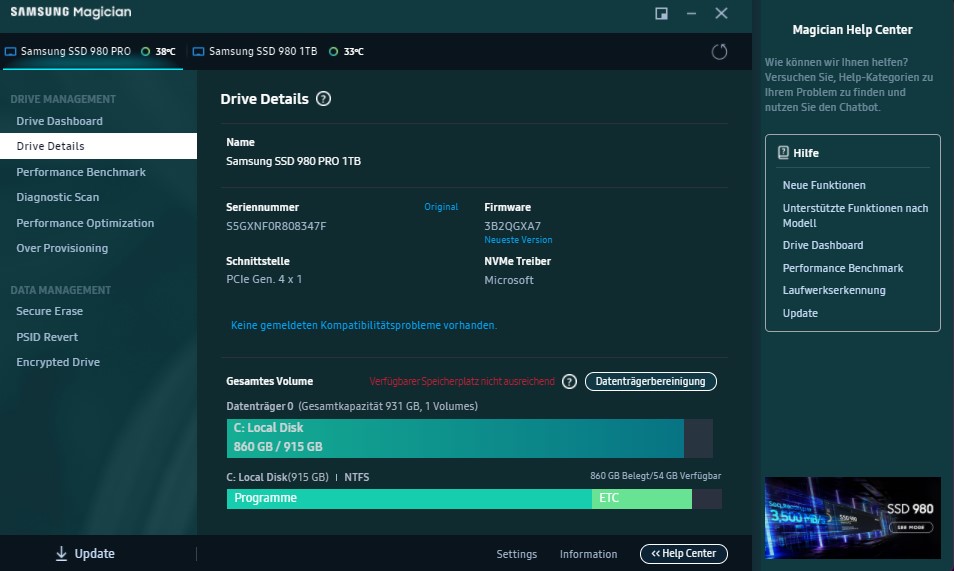Open Settings in the bottom bar

point(516,554)
